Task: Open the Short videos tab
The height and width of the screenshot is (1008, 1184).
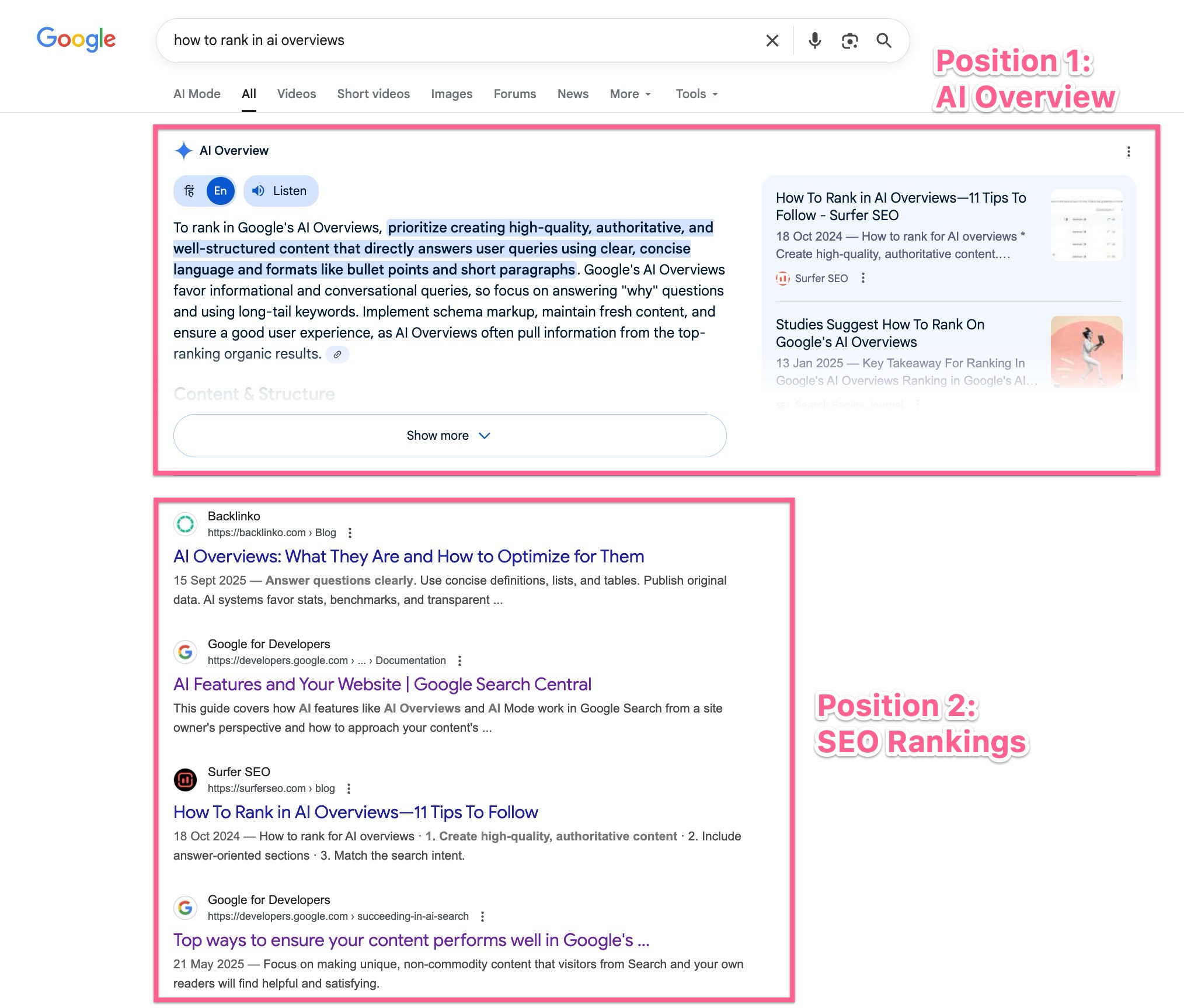Action: click(374, 94)
